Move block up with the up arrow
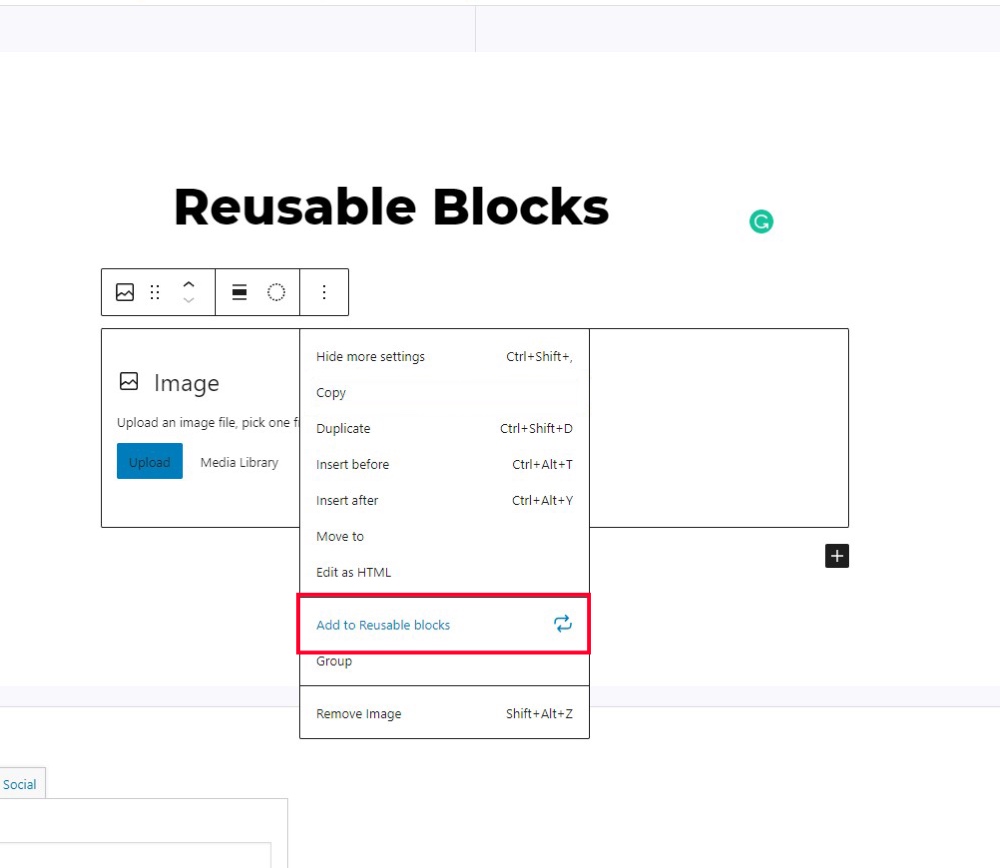The width and height of the screenshot is (1000, 868). coord(189,284)
